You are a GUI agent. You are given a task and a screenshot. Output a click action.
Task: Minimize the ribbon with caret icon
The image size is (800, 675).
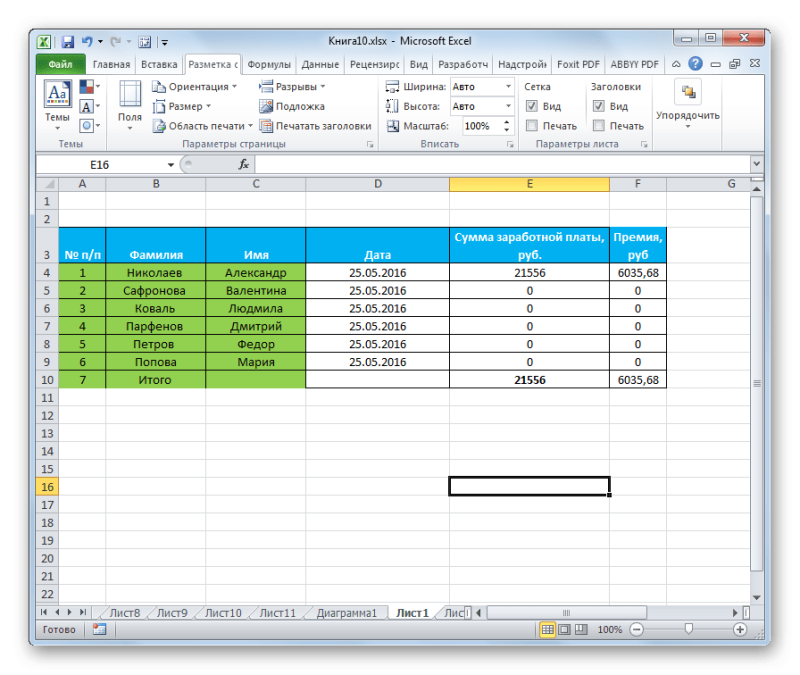coord(676,64)
